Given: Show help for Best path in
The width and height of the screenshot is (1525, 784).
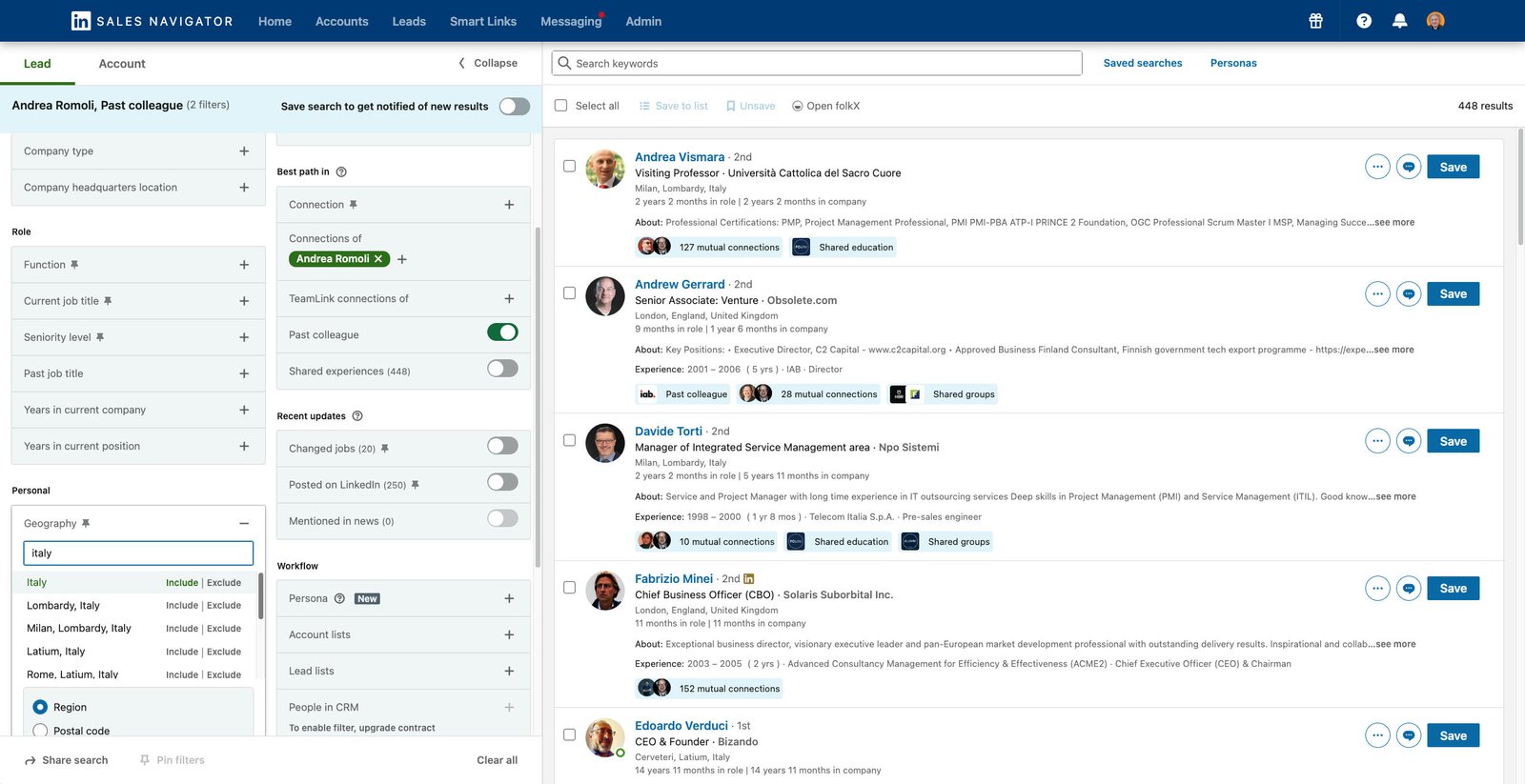Looking at the screenshot, I should pyautogui.click(x=341, y=172).
